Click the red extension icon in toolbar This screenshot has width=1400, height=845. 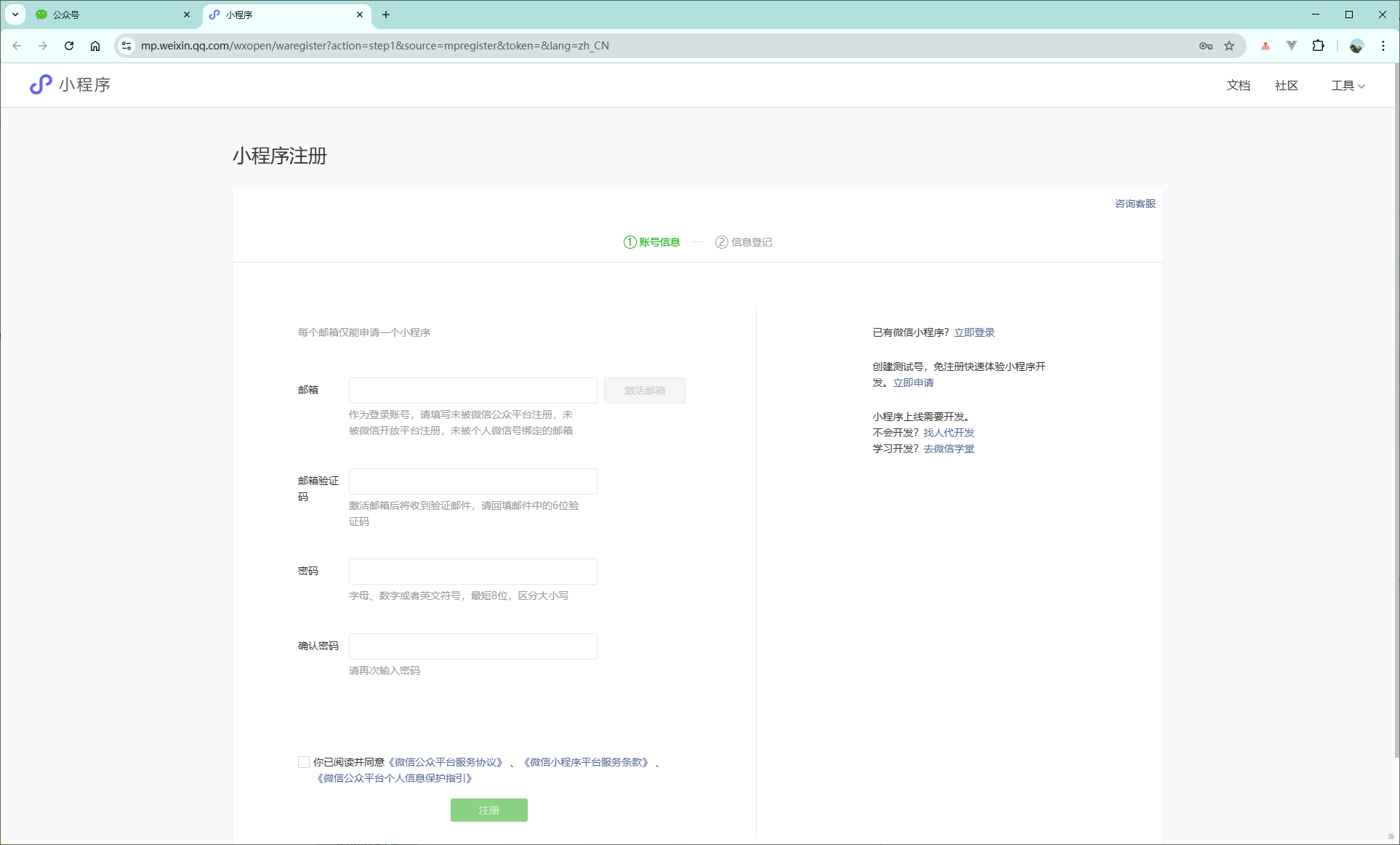pos(1266,46)
